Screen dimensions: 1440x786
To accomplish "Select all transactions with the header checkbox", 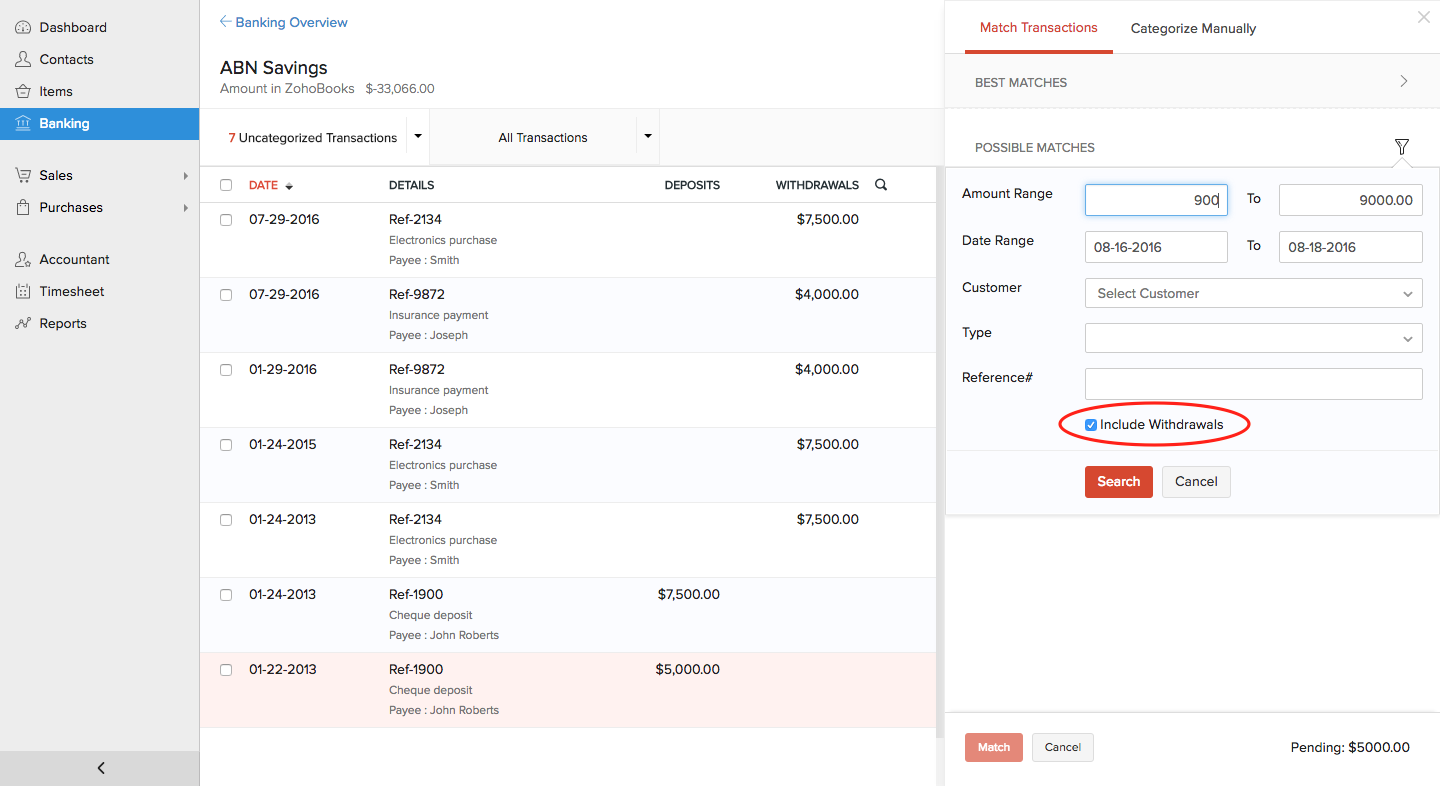I will coord(225,185).
